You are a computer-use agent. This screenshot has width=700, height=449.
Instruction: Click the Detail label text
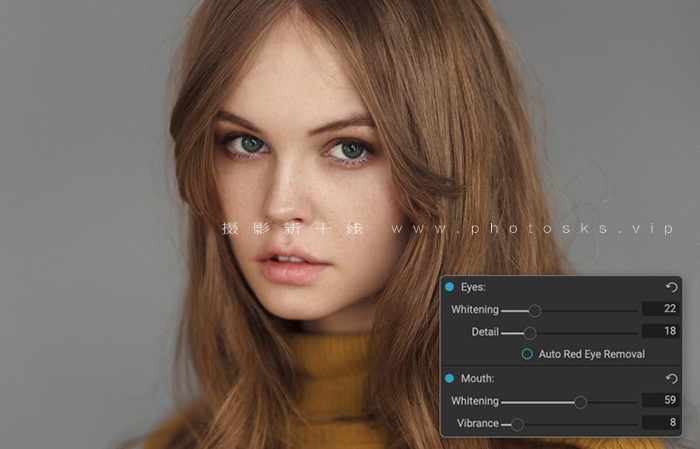point(485,332)
